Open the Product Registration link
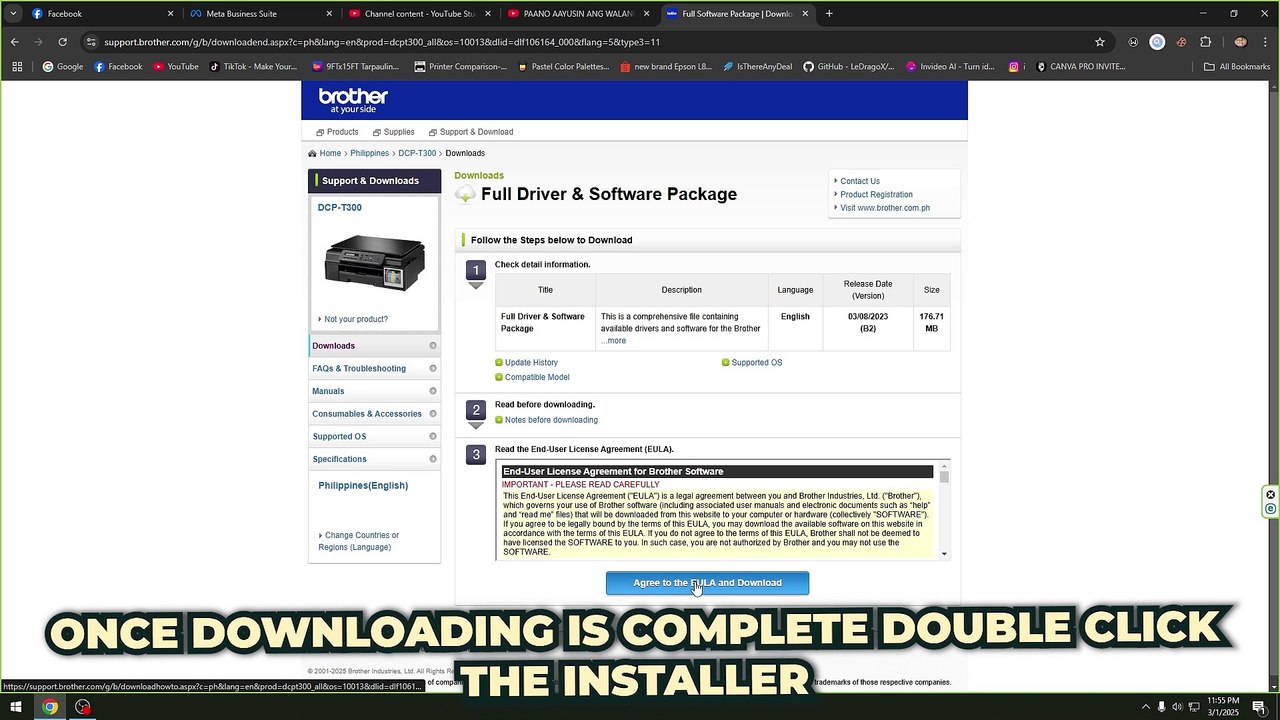Screen dimensions: 1280x720 (x=876, y=195)
